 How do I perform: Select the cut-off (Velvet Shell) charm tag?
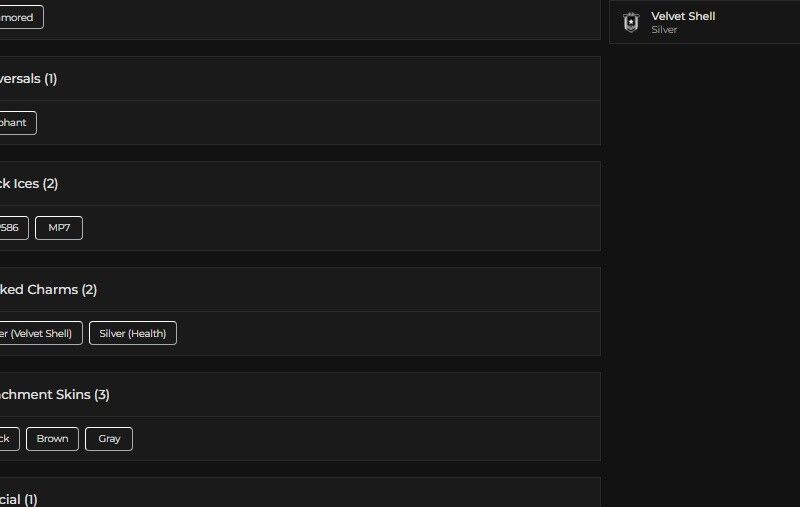[x=38, y=333]
